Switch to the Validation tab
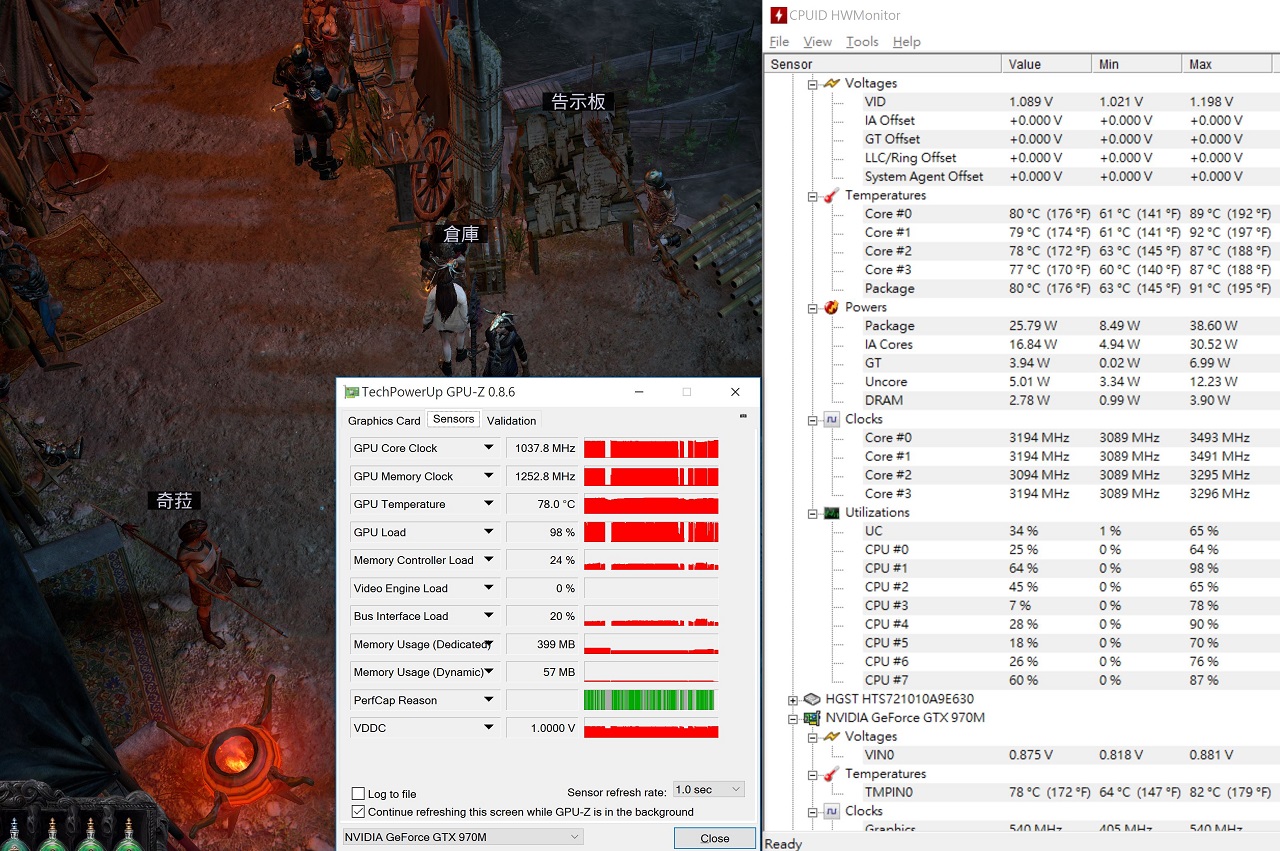The width and height of the screenshot is (1280, 851). (x=512, y=421)
